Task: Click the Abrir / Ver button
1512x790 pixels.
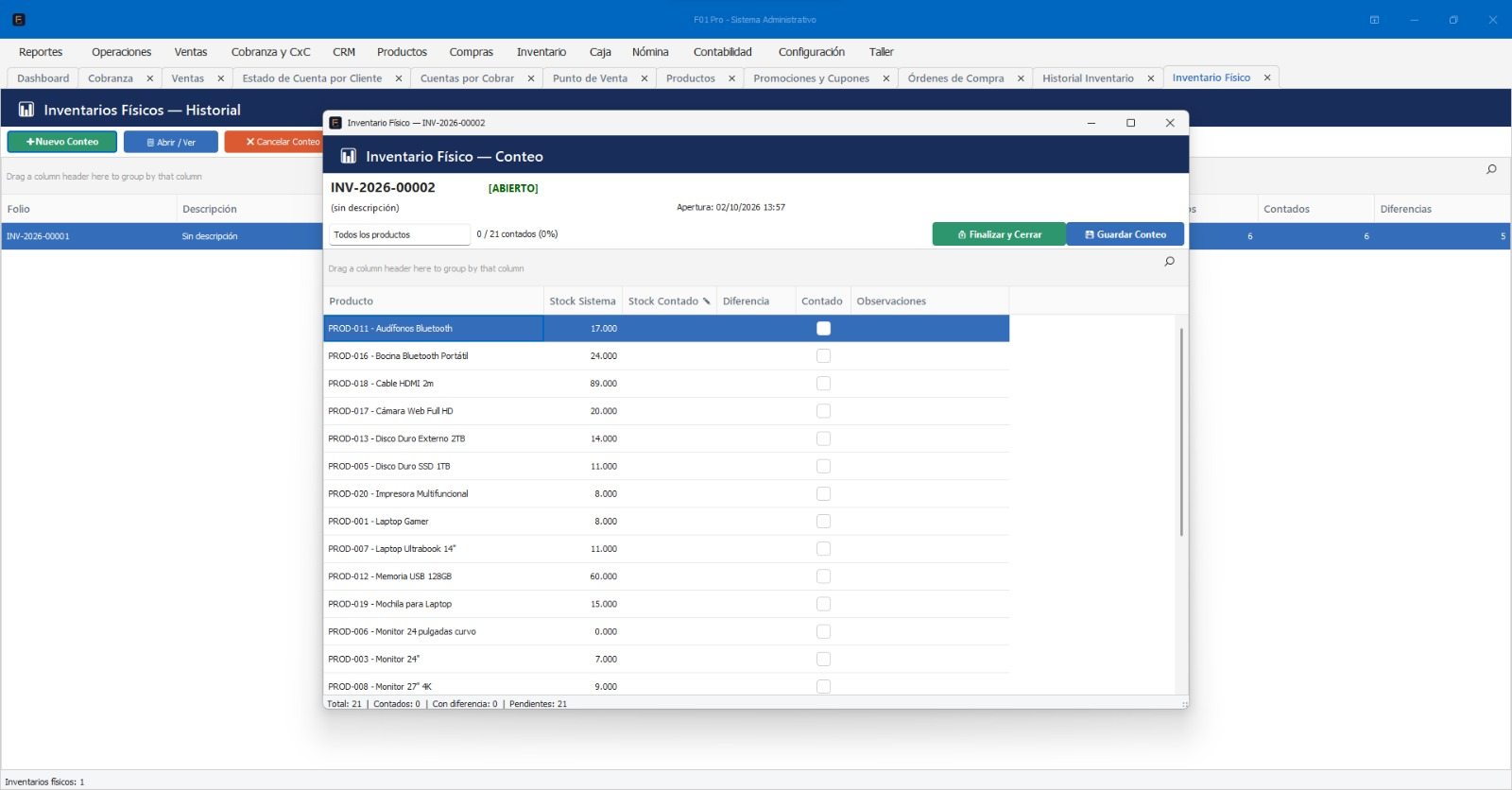Action: [171, 142]
